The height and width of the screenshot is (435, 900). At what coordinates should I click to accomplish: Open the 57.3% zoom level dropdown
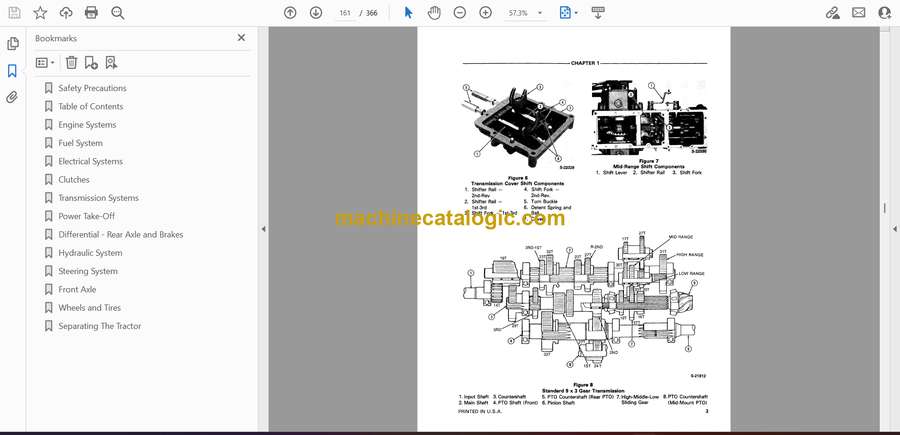pos(525,13)
